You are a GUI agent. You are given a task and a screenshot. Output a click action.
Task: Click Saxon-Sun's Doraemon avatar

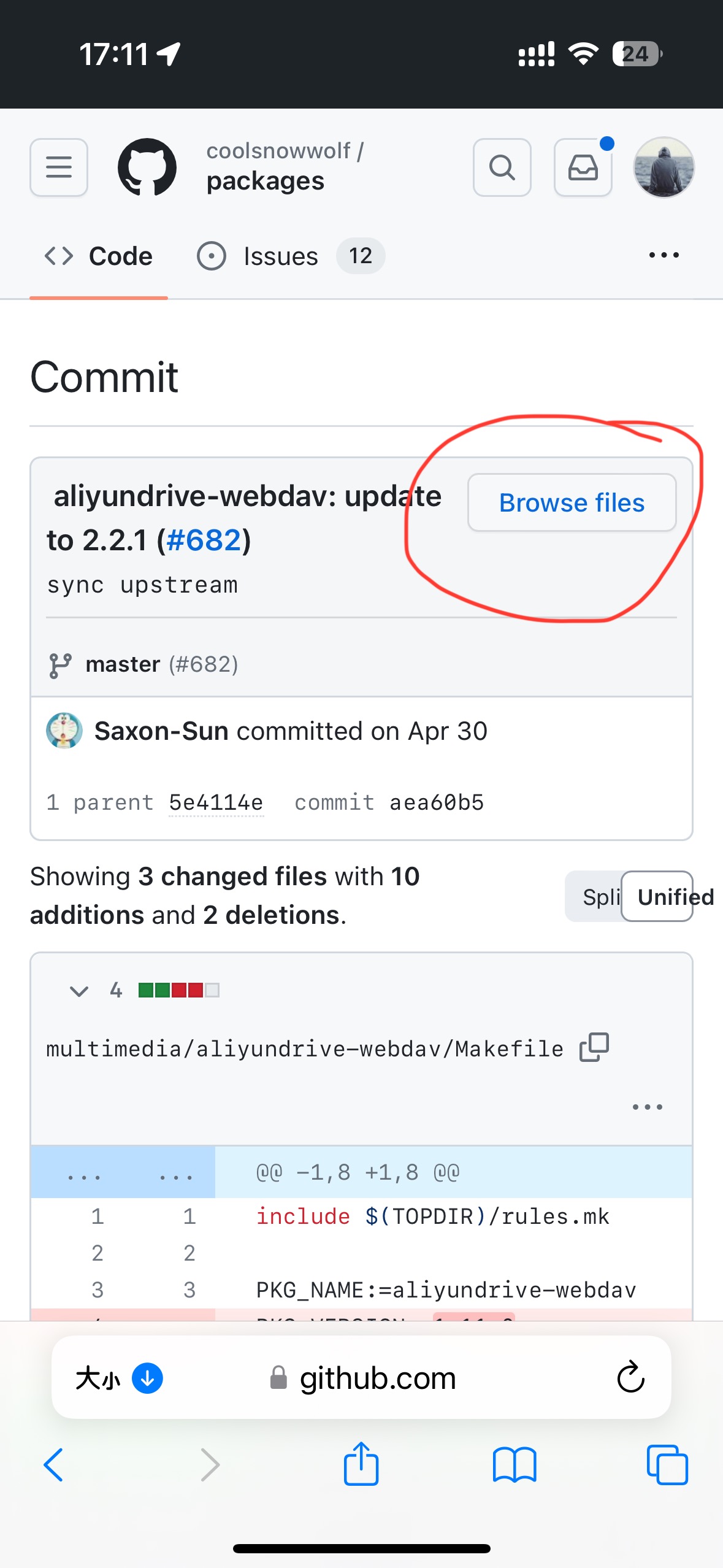tap(64, 731)
